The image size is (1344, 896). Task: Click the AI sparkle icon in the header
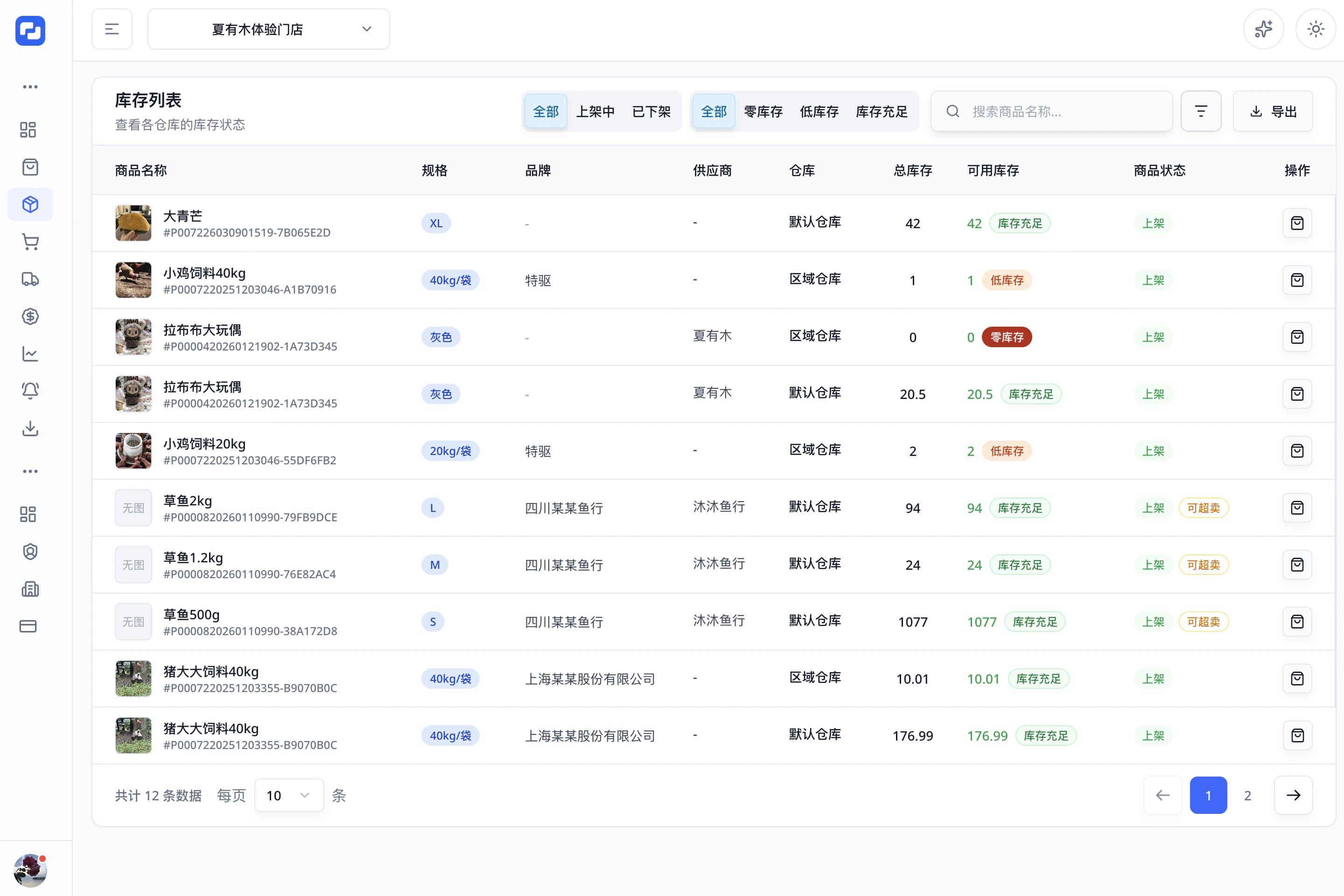1263,29
